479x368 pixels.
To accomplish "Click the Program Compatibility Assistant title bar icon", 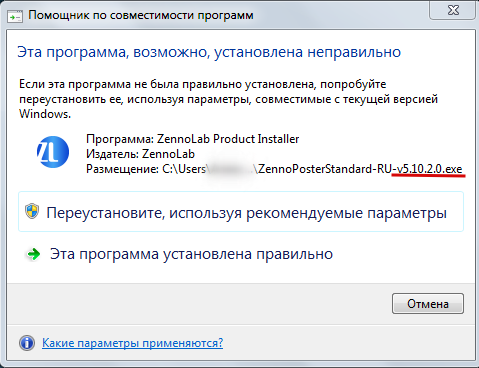I will pos(15,17).
